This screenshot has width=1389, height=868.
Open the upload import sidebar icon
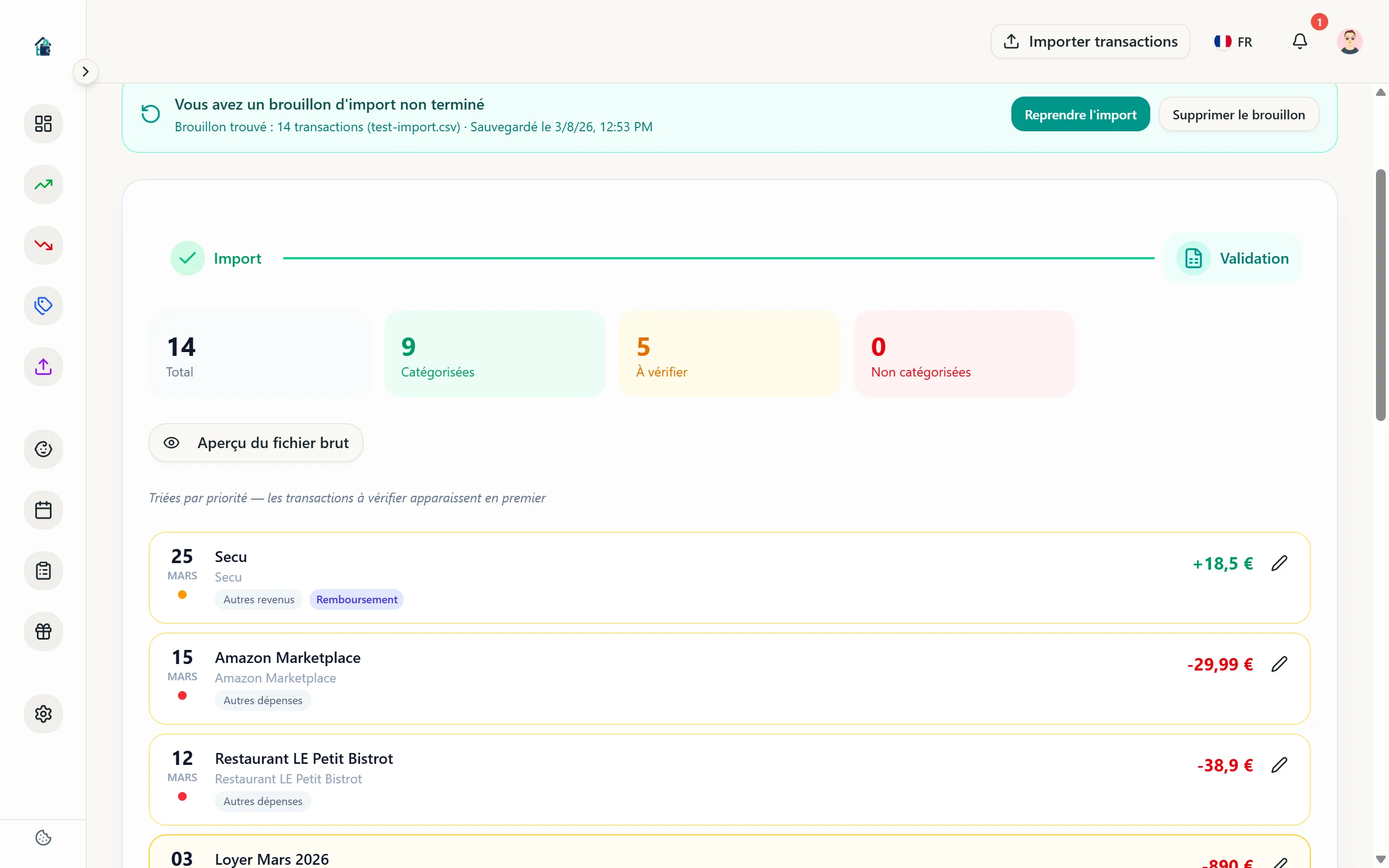tap(43, 366)
